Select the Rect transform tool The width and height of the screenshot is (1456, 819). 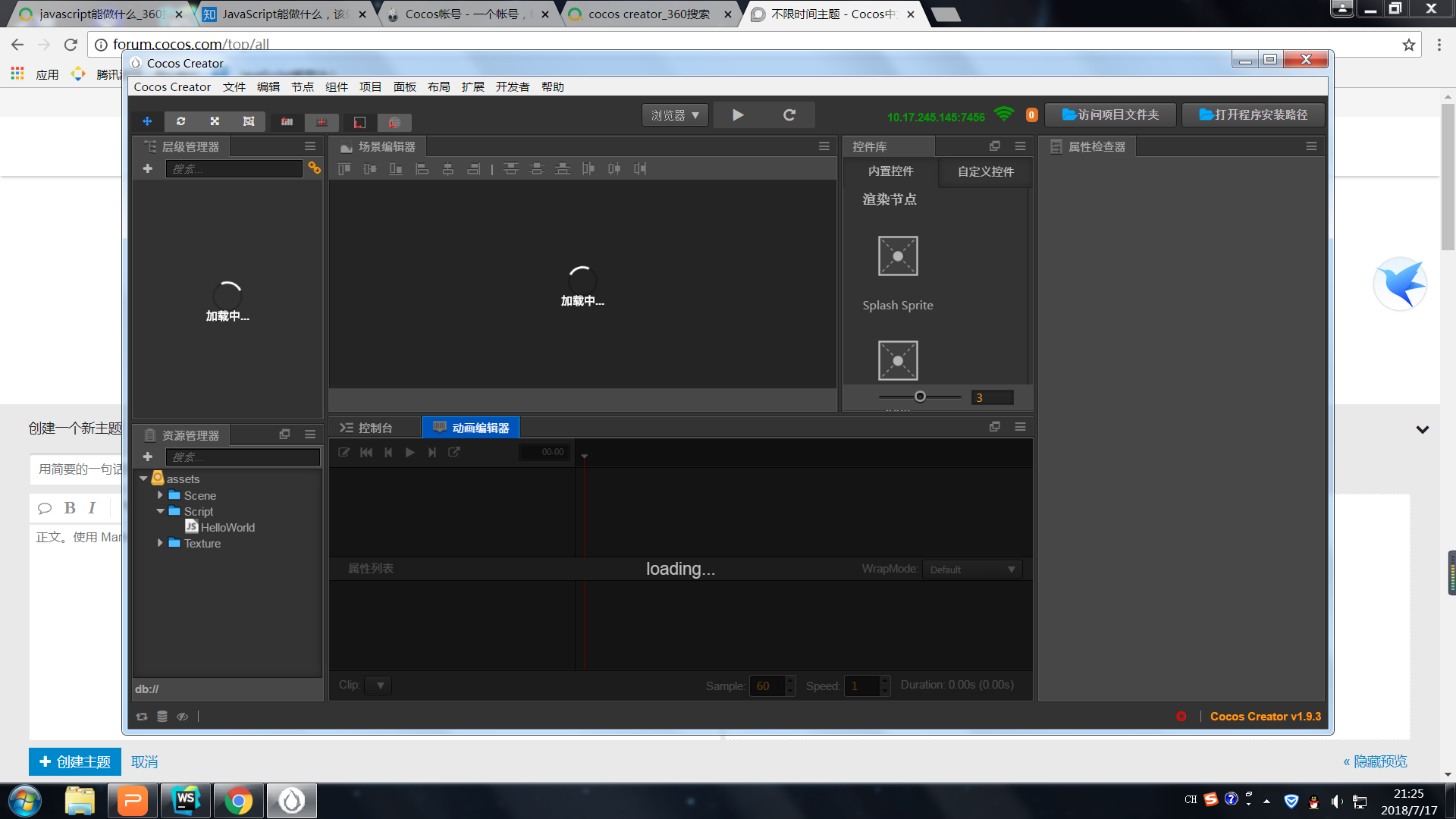click(249, 121)
